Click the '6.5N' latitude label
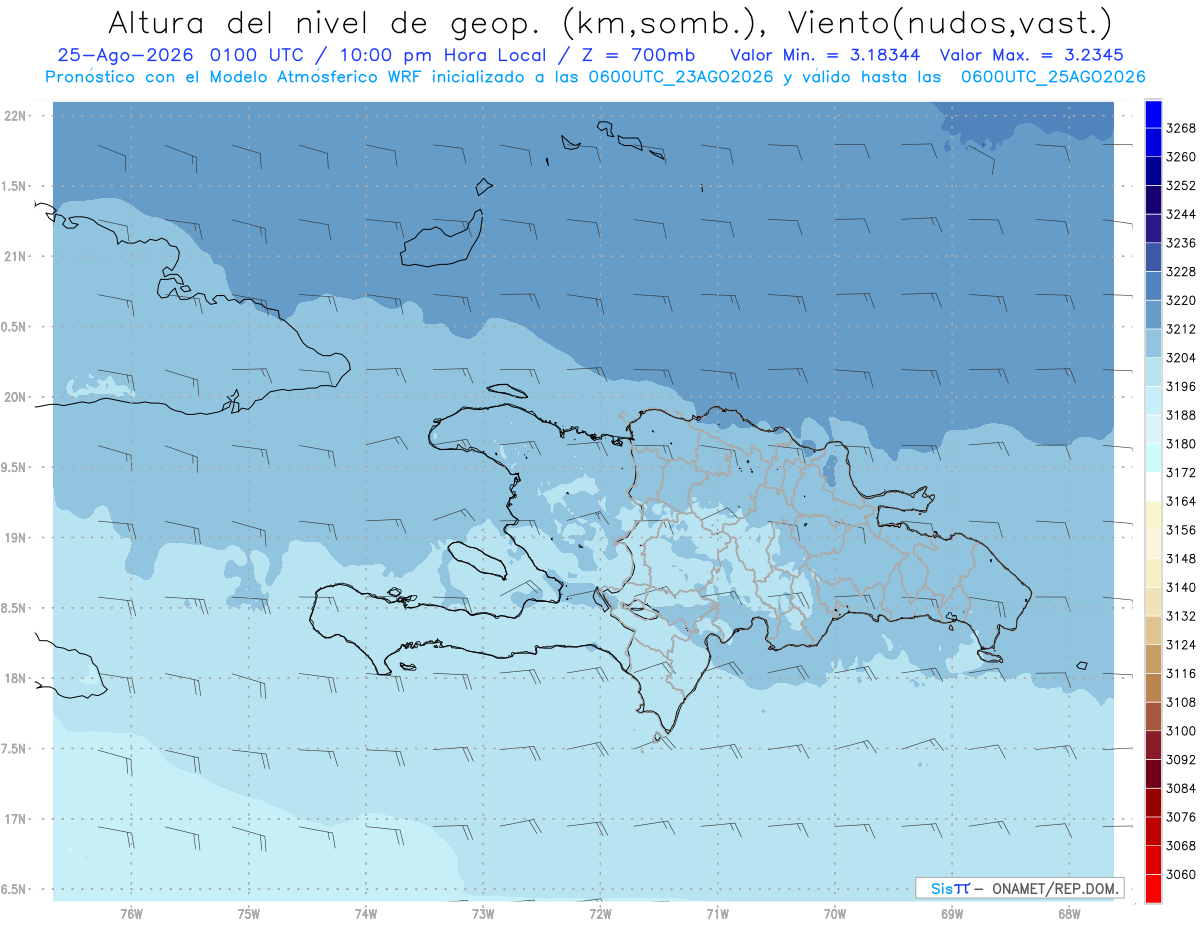 point(14,889)
